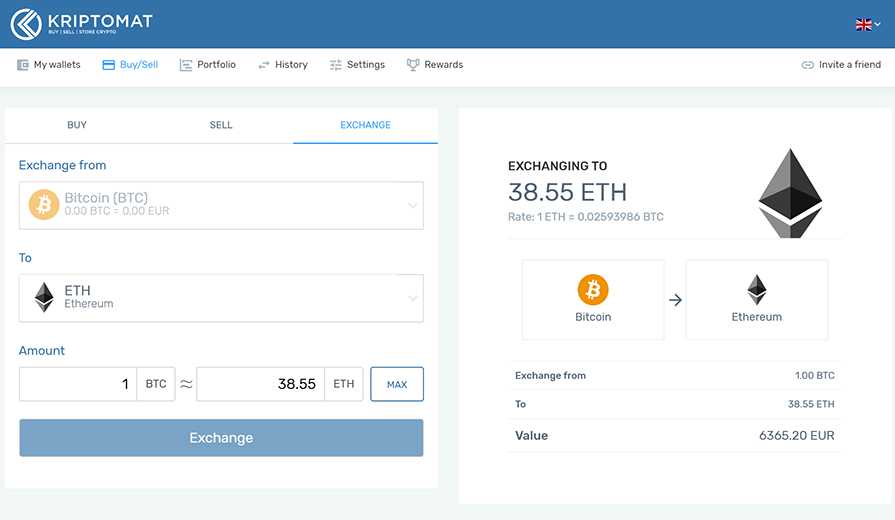Click the History arrows icon

pos(264,65)
